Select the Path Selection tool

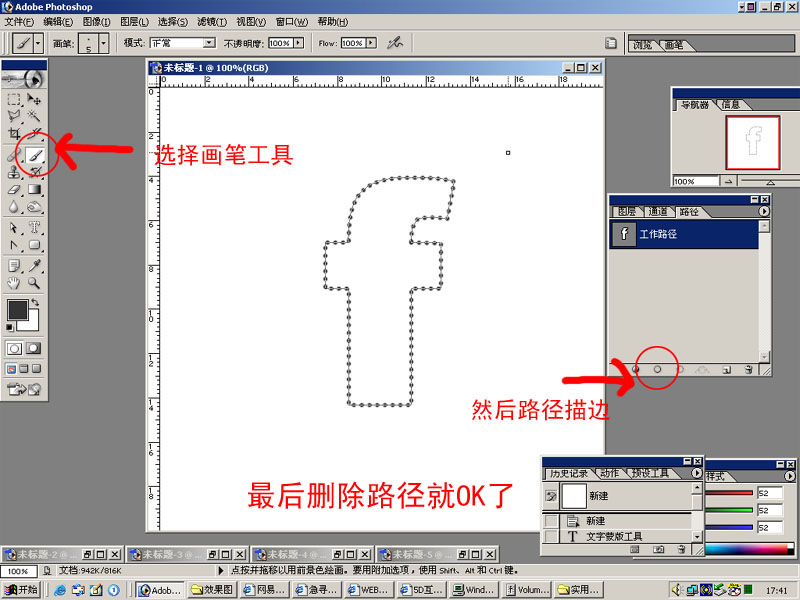click(14, 228)
